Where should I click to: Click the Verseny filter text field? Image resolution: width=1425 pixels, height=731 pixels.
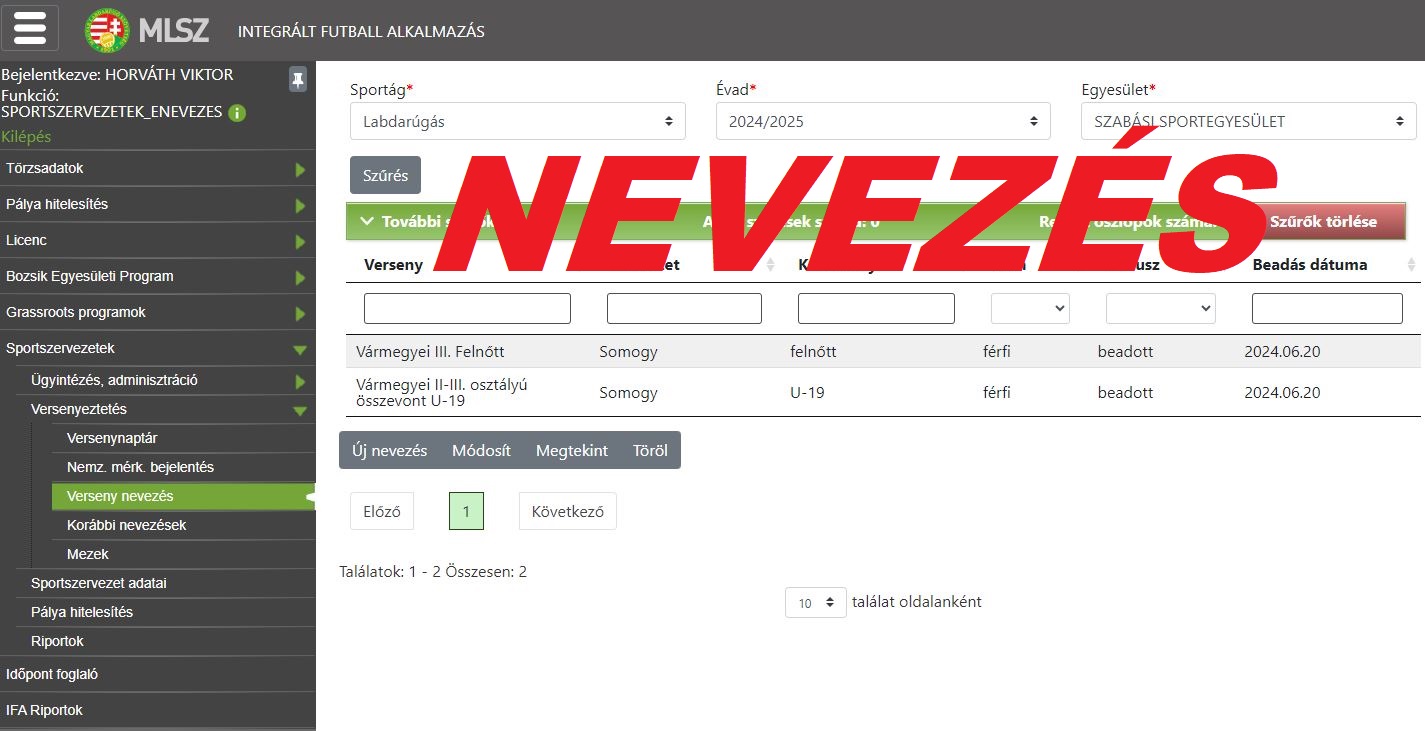[467, 308]
